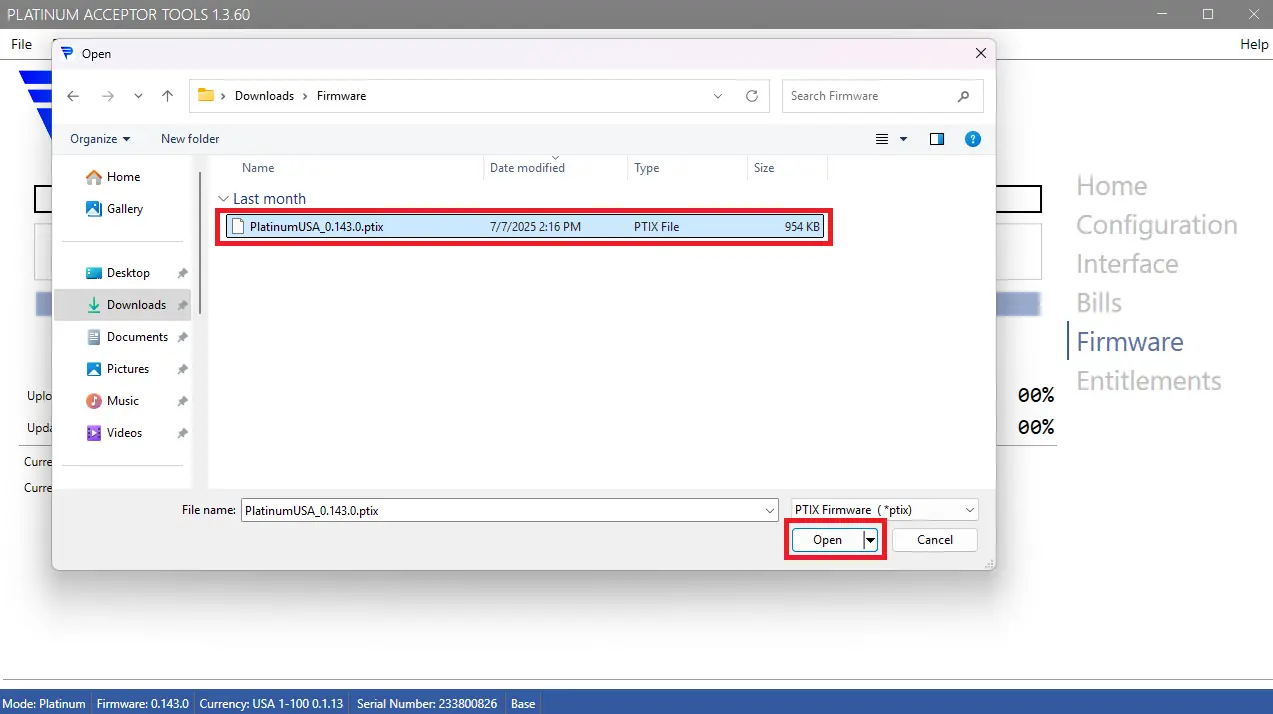Open the Organize dropdown menu

coord(100,139)
